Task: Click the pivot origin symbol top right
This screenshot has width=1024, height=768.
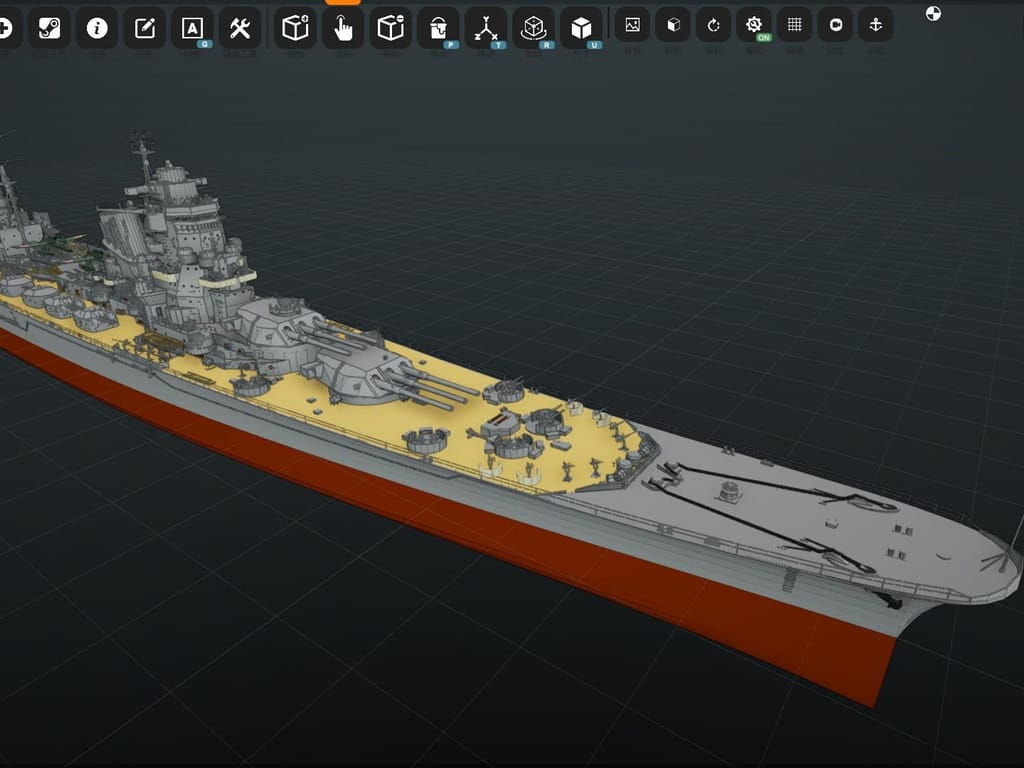Action: [x=934, y=14]
